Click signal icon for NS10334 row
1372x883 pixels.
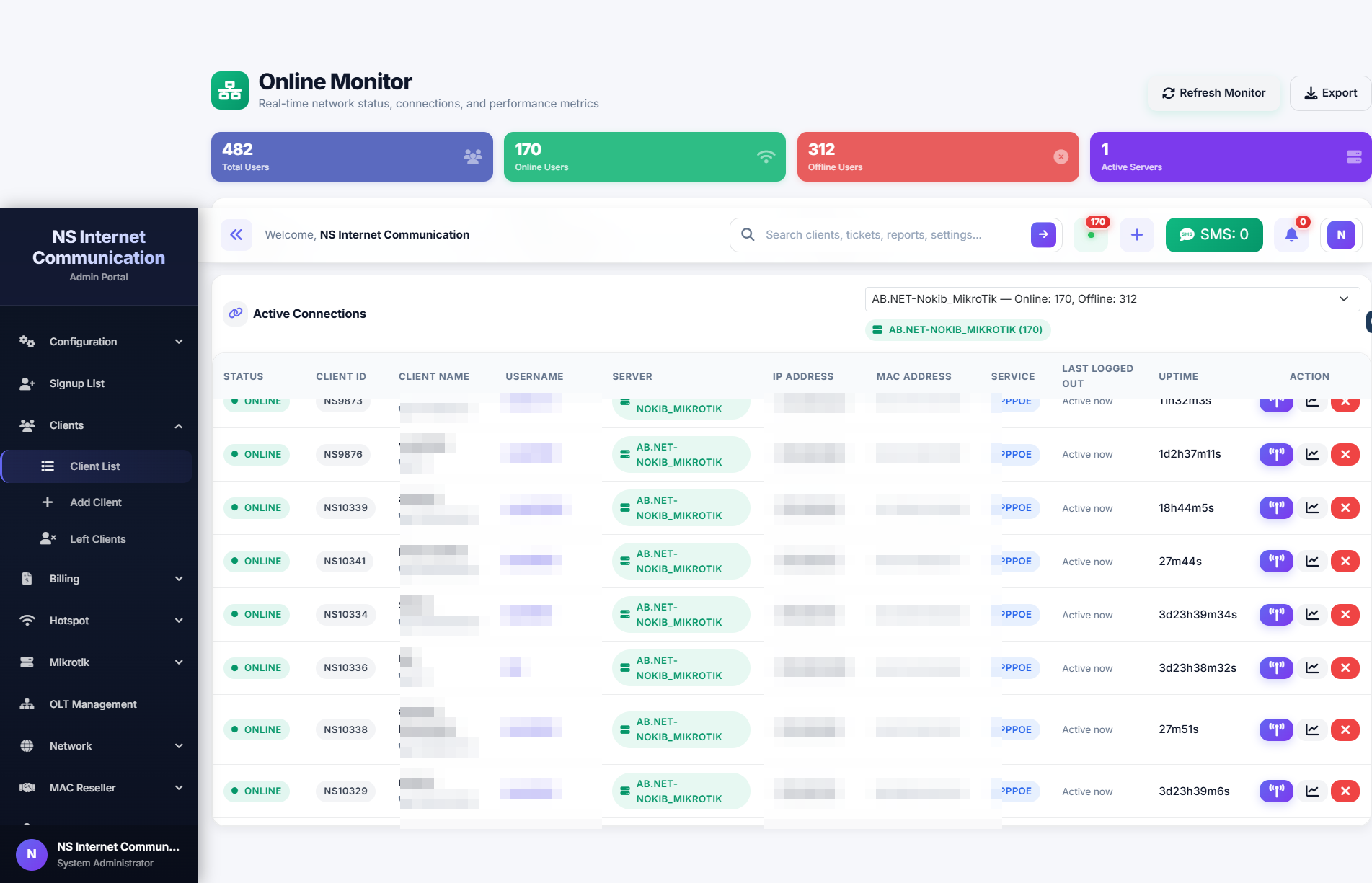(x=1276, y=614)
